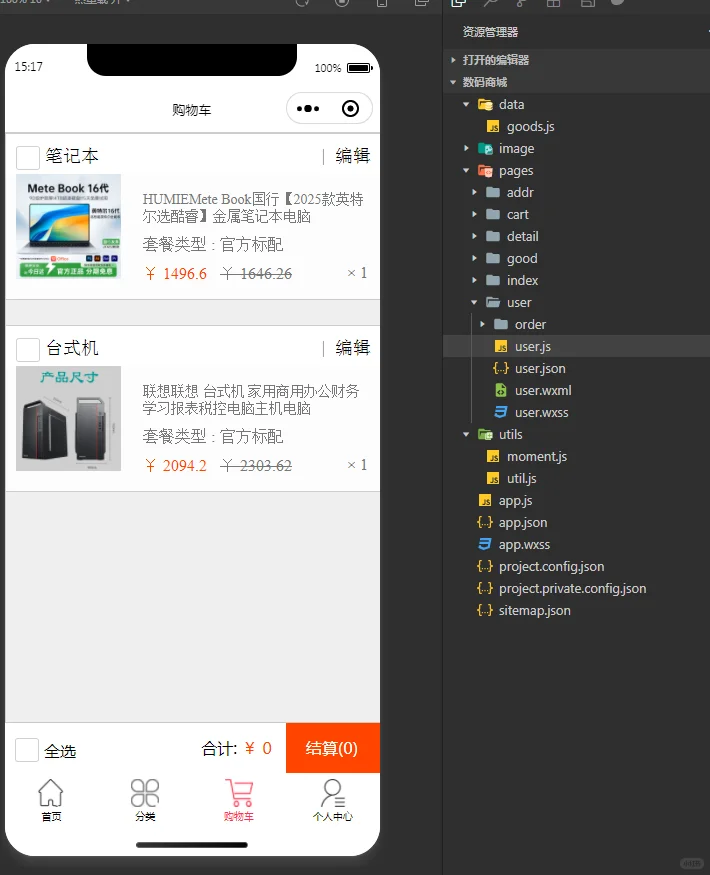Collapse the utils folder arrow
The image size is (710, 875).
(x=466, y=434)
